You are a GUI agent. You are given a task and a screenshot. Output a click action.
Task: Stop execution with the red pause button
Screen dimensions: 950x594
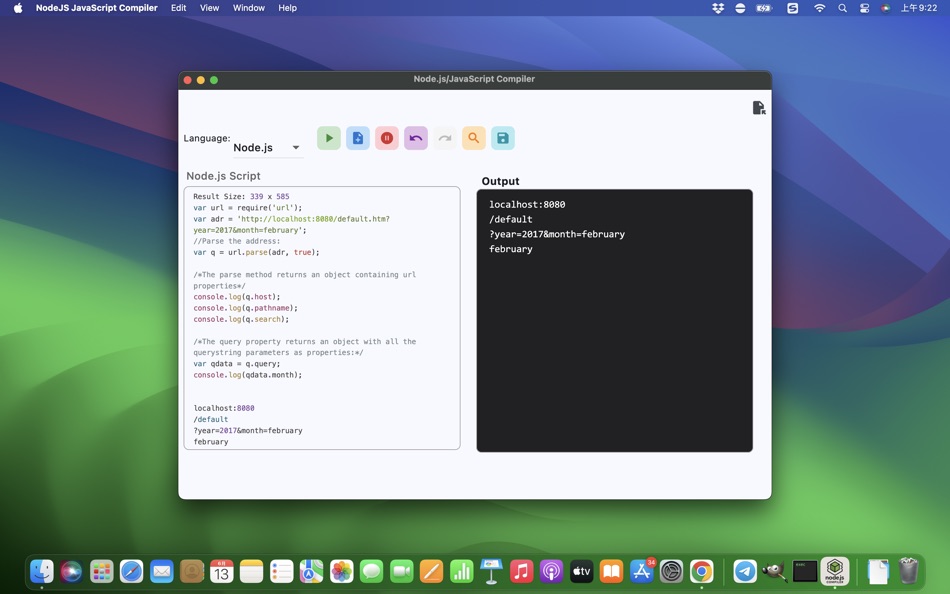click(387, 138)
